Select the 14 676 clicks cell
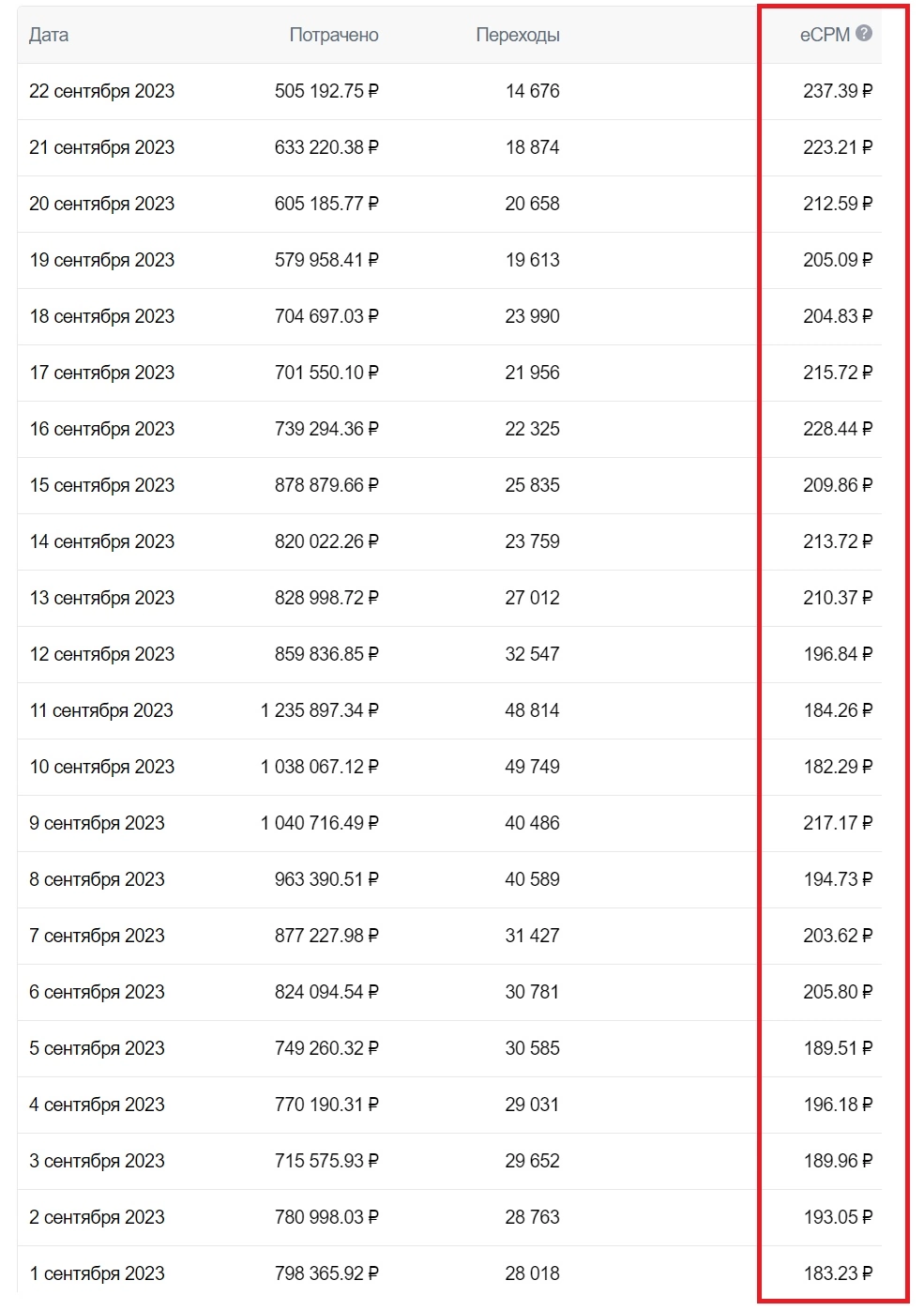The height and width of the screenshot is (1311, 924). 532,91
